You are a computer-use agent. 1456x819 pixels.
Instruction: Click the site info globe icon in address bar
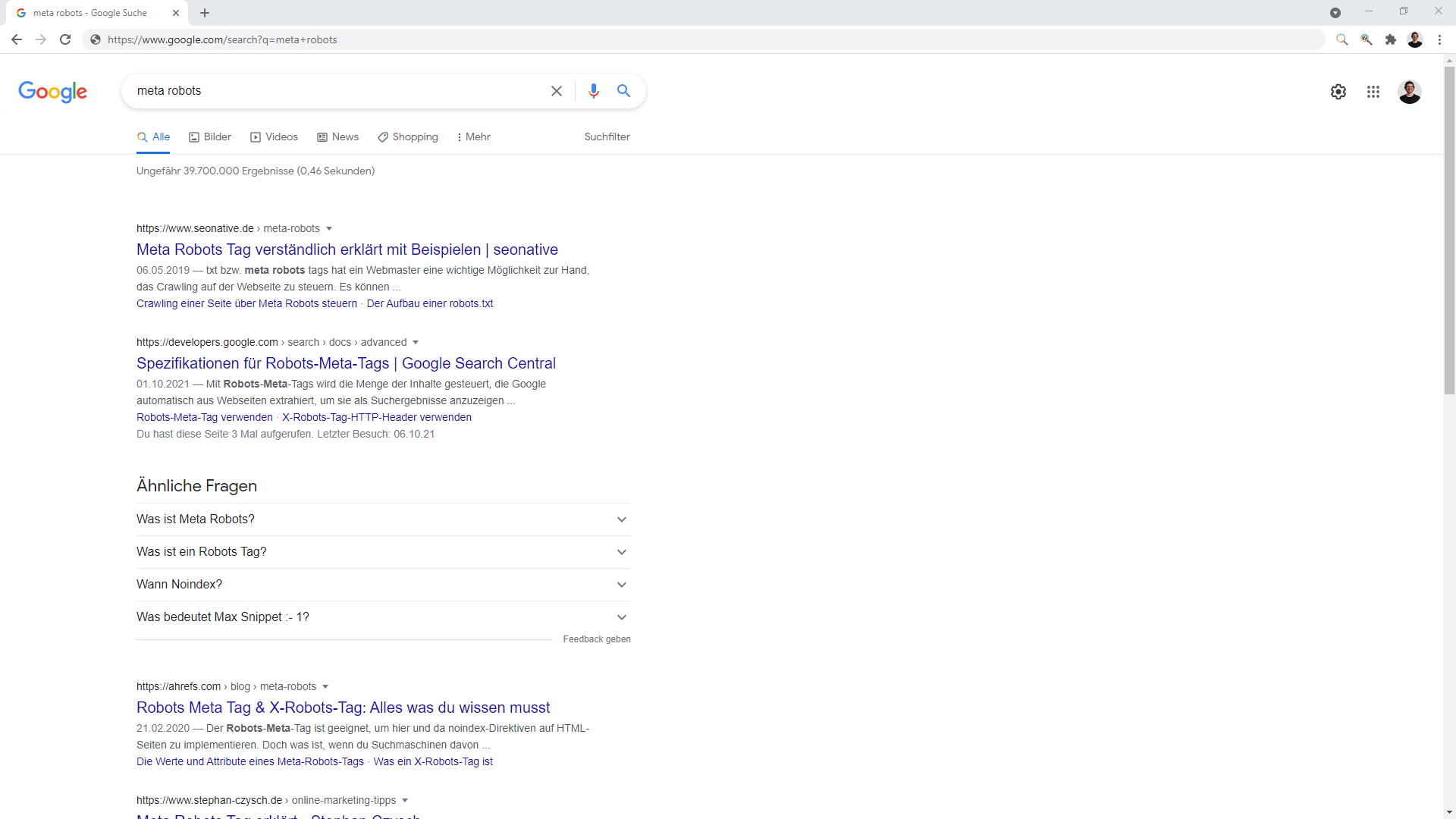[96, 39]
